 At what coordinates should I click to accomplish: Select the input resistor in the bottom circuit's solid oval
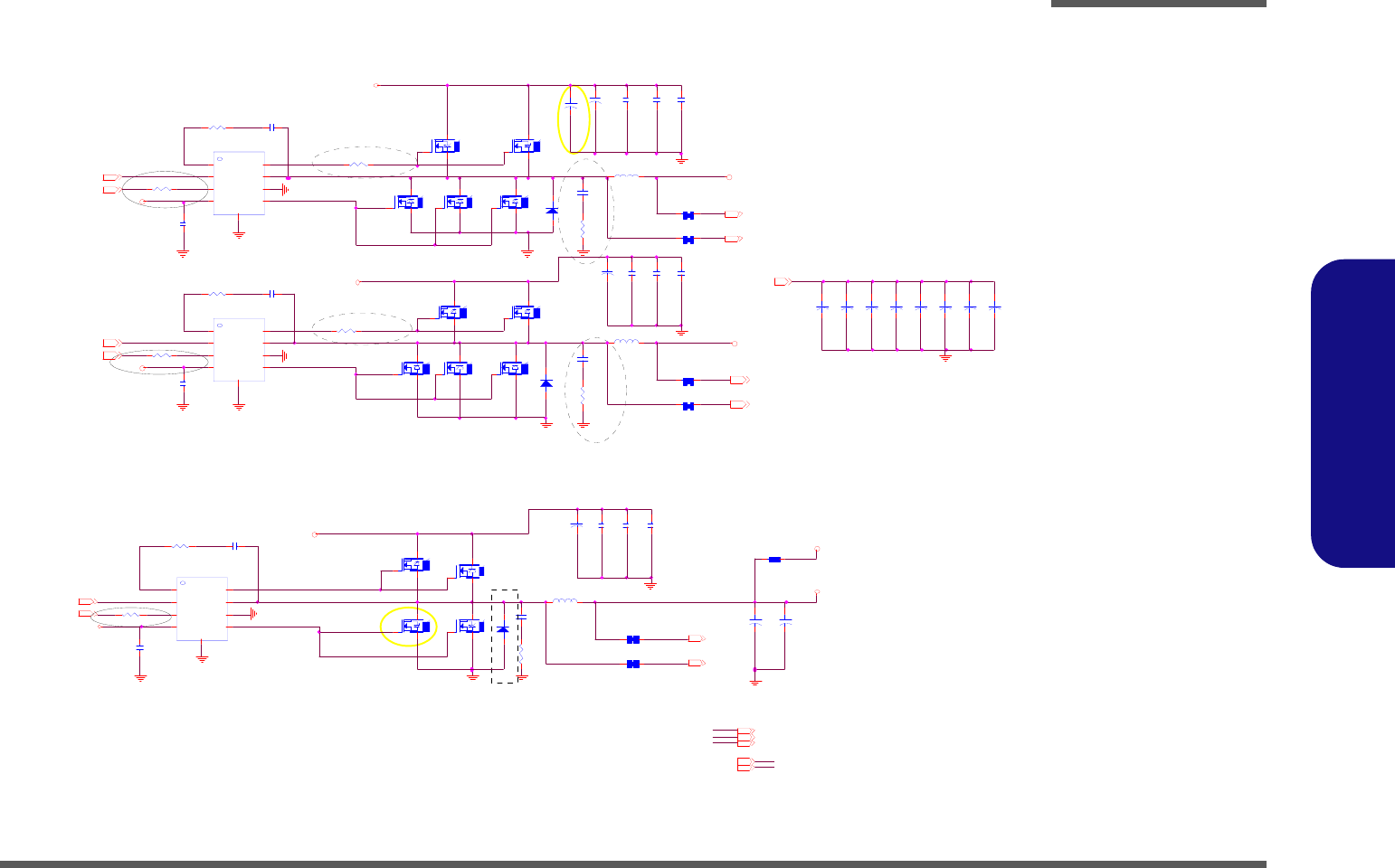click(131, 615)
